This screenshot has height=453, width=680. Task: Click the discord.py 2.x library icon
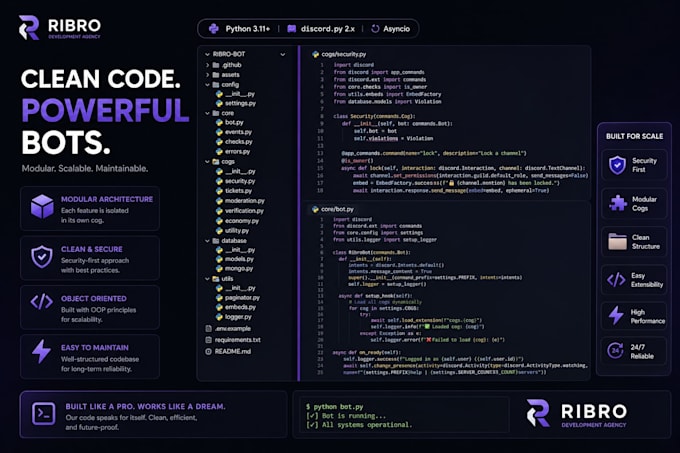[291, 29]
